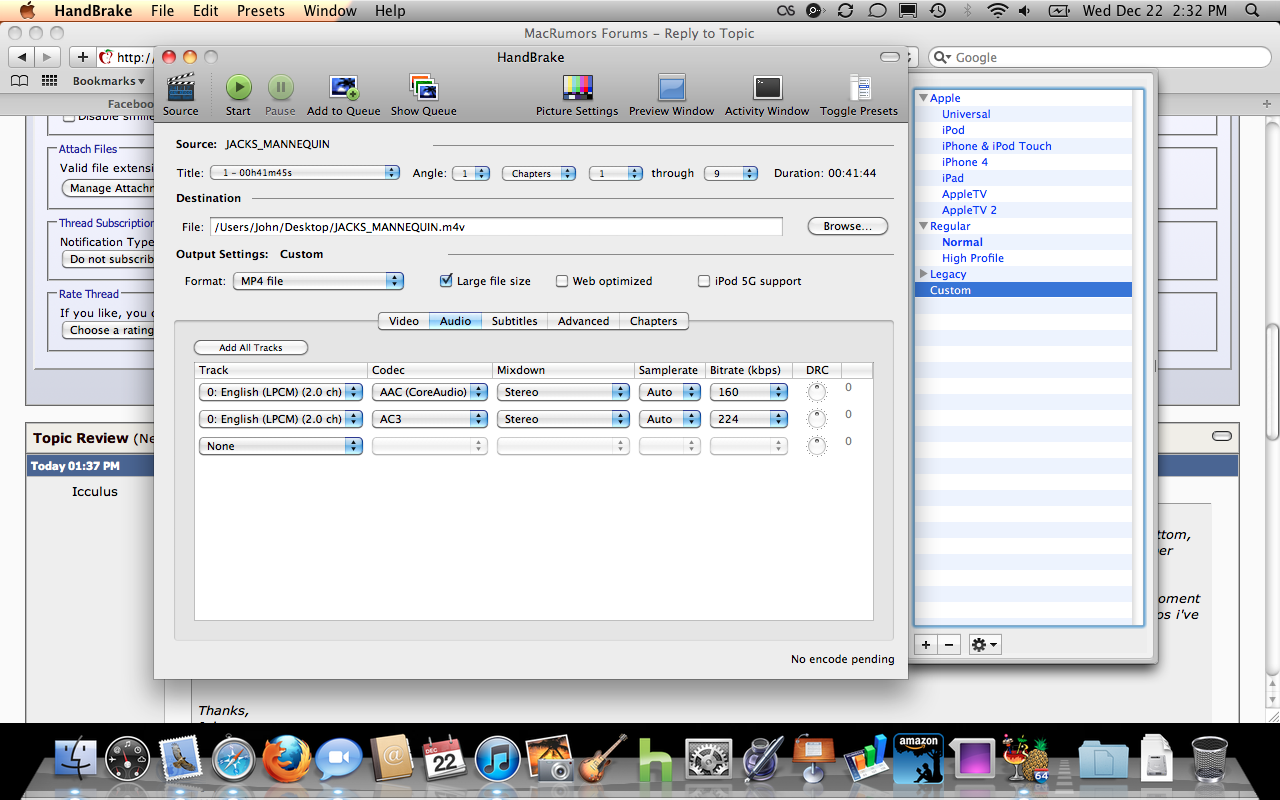Click the Pause toolbar icon
This screenshot has width=1280, height=800.
pyautogui.click(x=280, y=88)
